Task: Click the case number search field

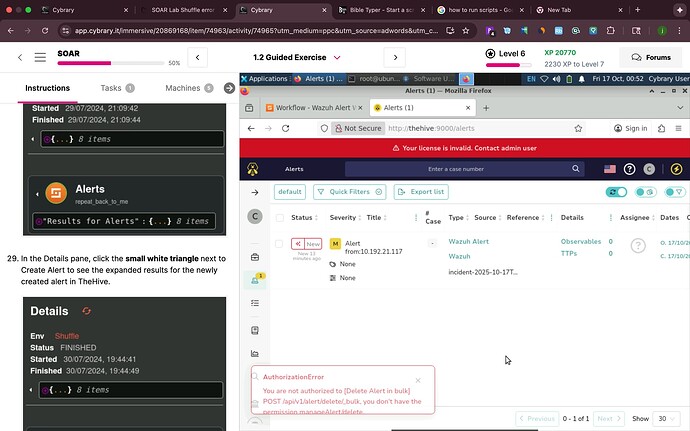Action: [455, 169]
